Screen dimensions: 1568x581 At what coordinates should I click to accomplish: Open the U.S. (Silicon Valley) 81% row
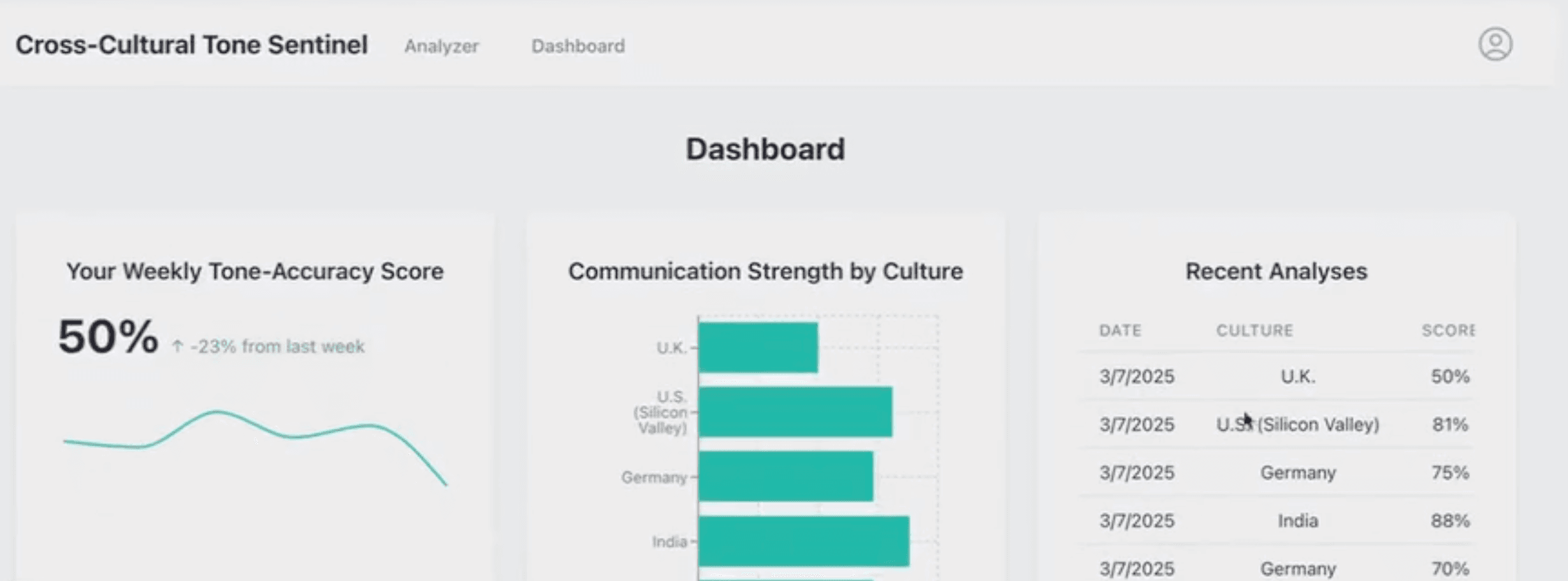[x=1277, y=424]
